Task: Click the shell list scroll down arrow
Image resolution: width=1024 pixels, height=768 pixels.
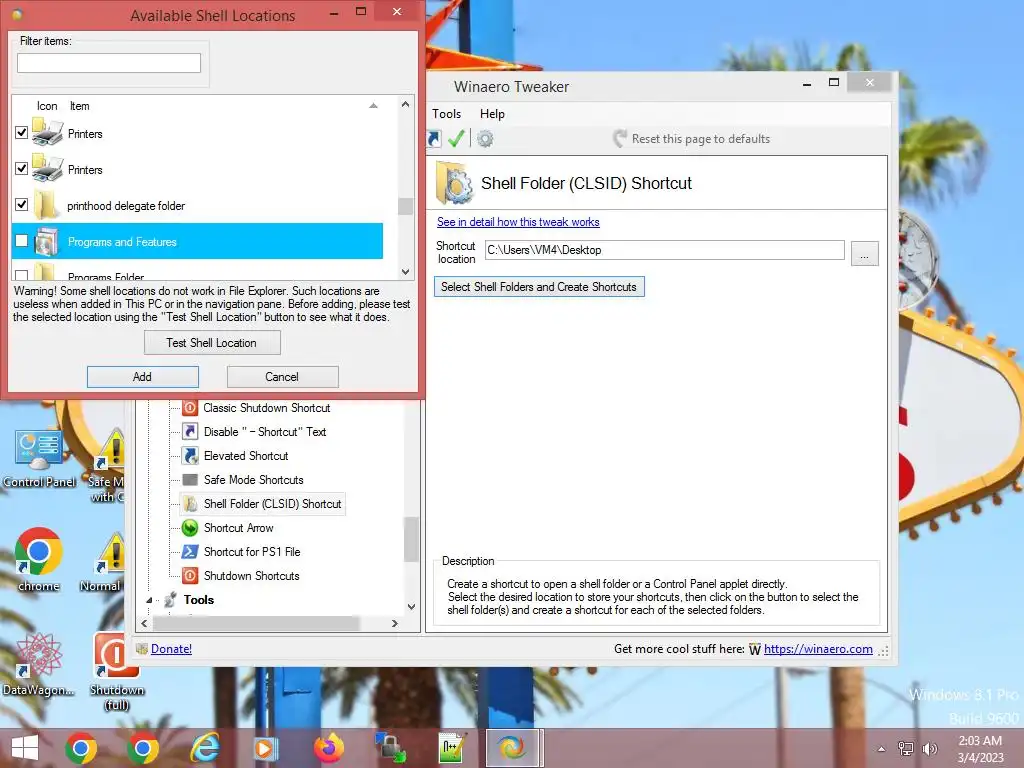Action: 406,272
